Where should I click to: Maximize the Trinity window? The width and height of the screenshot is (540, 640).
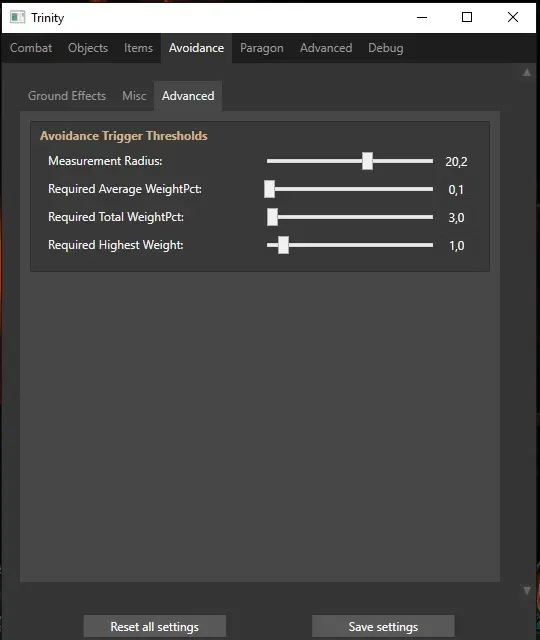467,18
